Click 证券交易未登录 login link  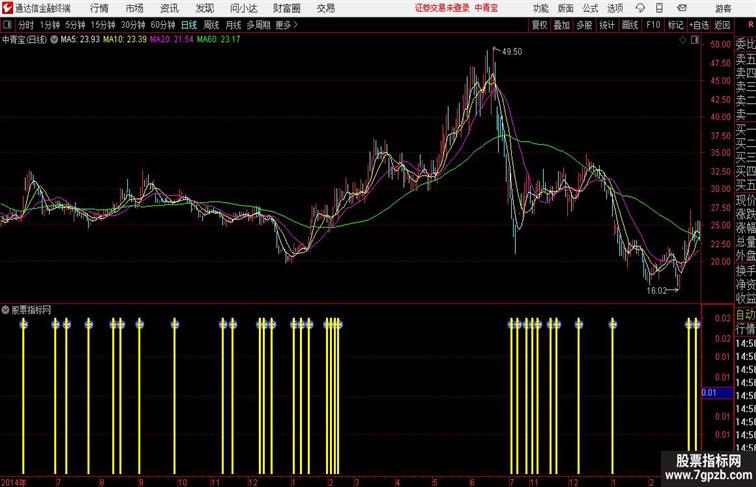pos(442,8)
